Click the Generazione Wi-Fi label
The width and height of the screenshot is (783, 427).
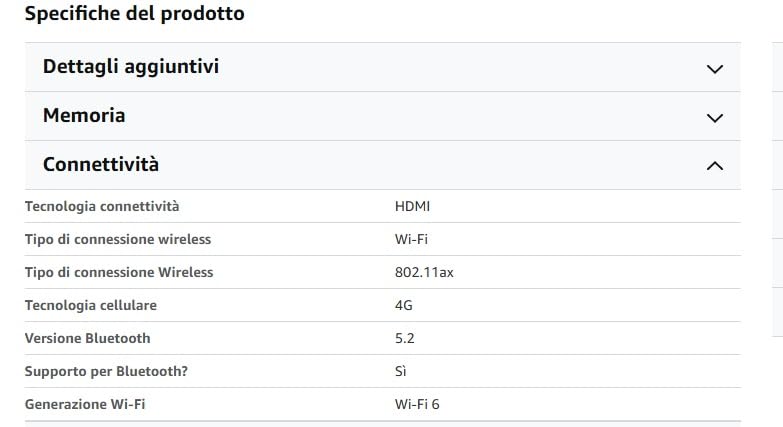[85, 404]
